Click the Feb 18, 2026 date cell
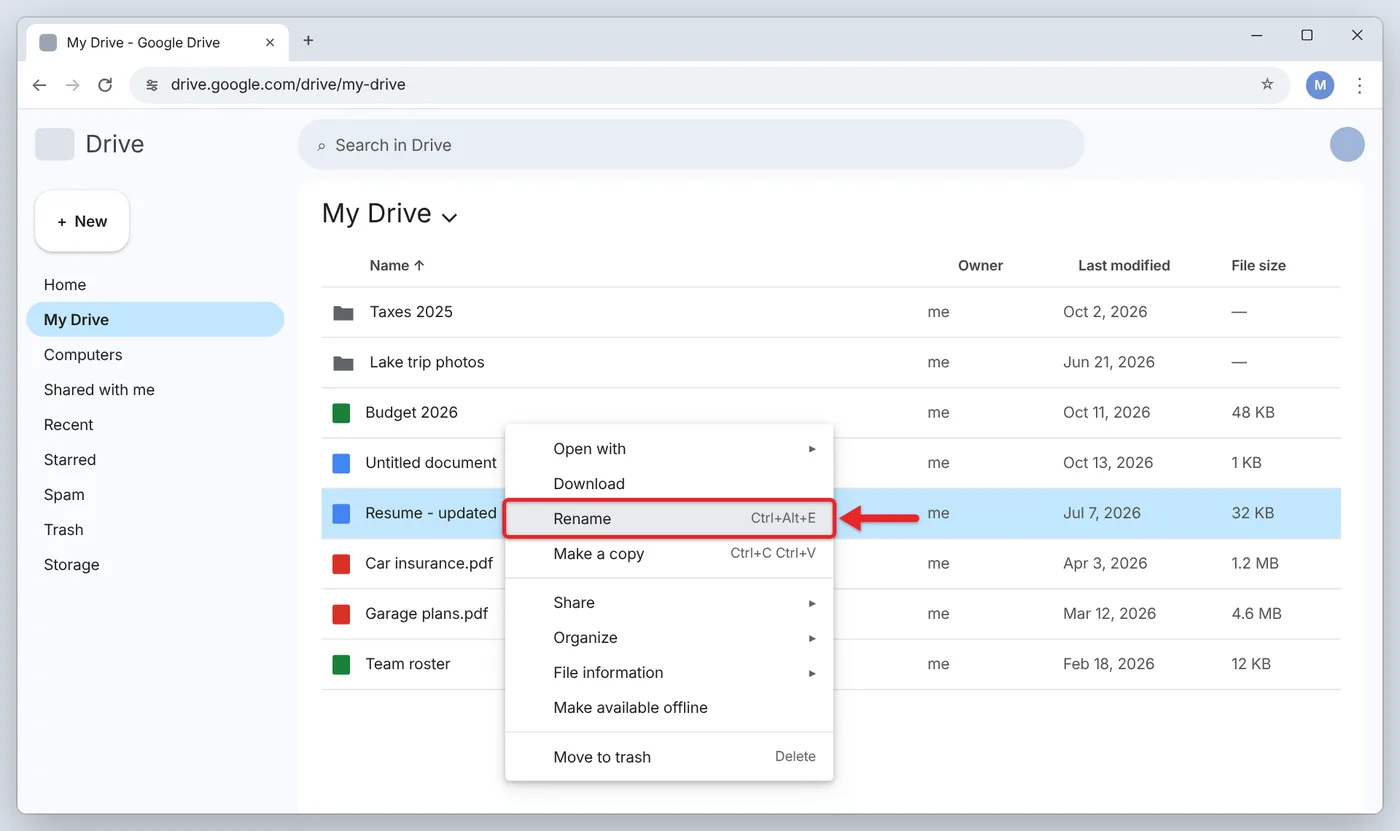Viewport: 1400px width, 831px height. [1109, 664]
